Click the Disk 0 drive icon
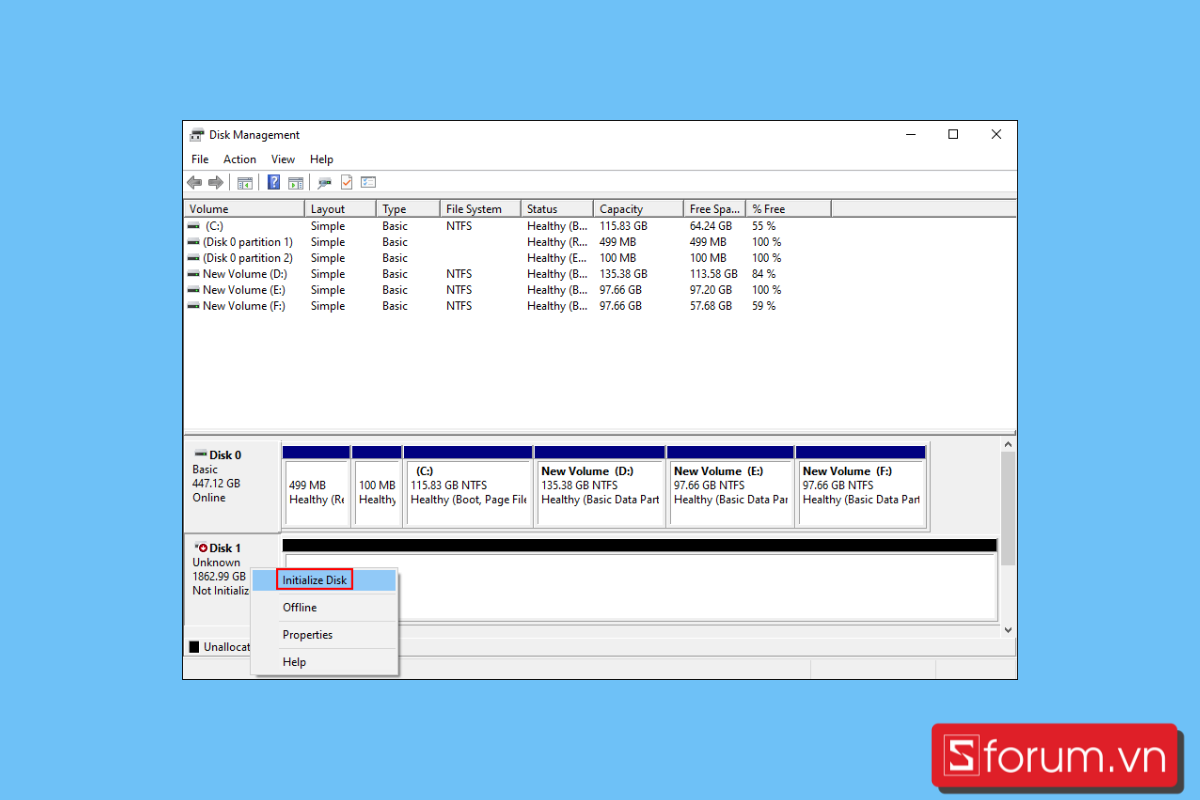The image size is (1200, 800). (201, 455)
